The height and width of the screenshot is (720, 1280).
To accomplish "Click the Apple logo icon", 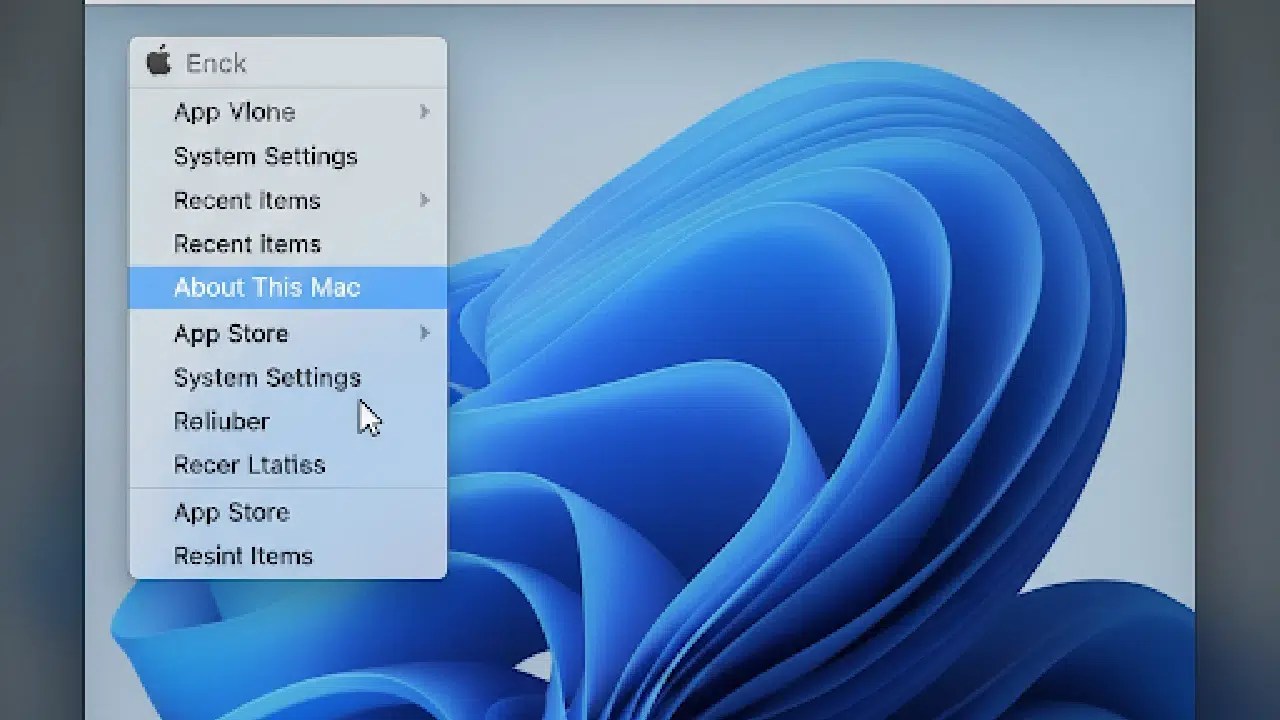I will tap(159, 62).
